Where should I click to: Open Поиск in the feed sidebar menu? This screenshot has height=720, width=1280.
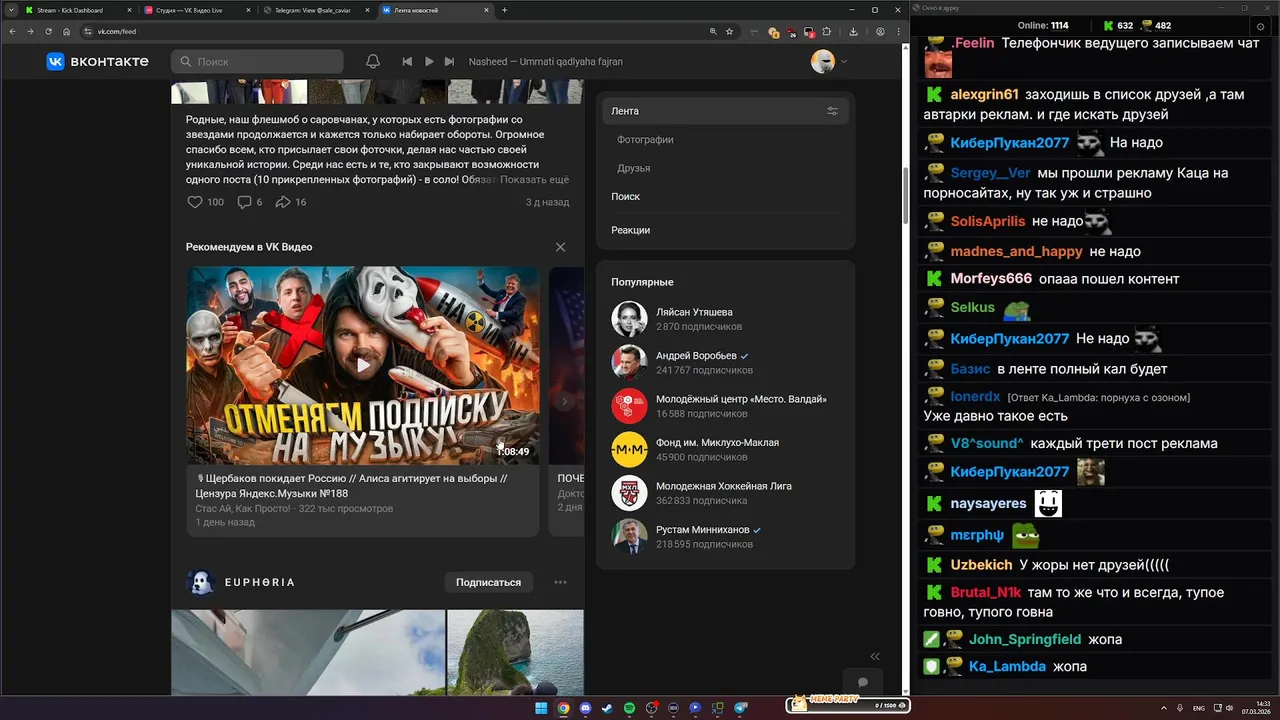click(626, 197)
